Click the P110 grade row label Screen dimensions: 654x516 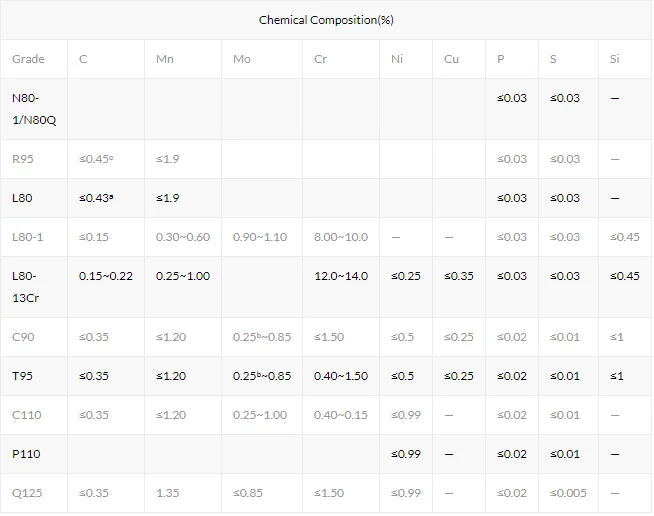point(26,454)
